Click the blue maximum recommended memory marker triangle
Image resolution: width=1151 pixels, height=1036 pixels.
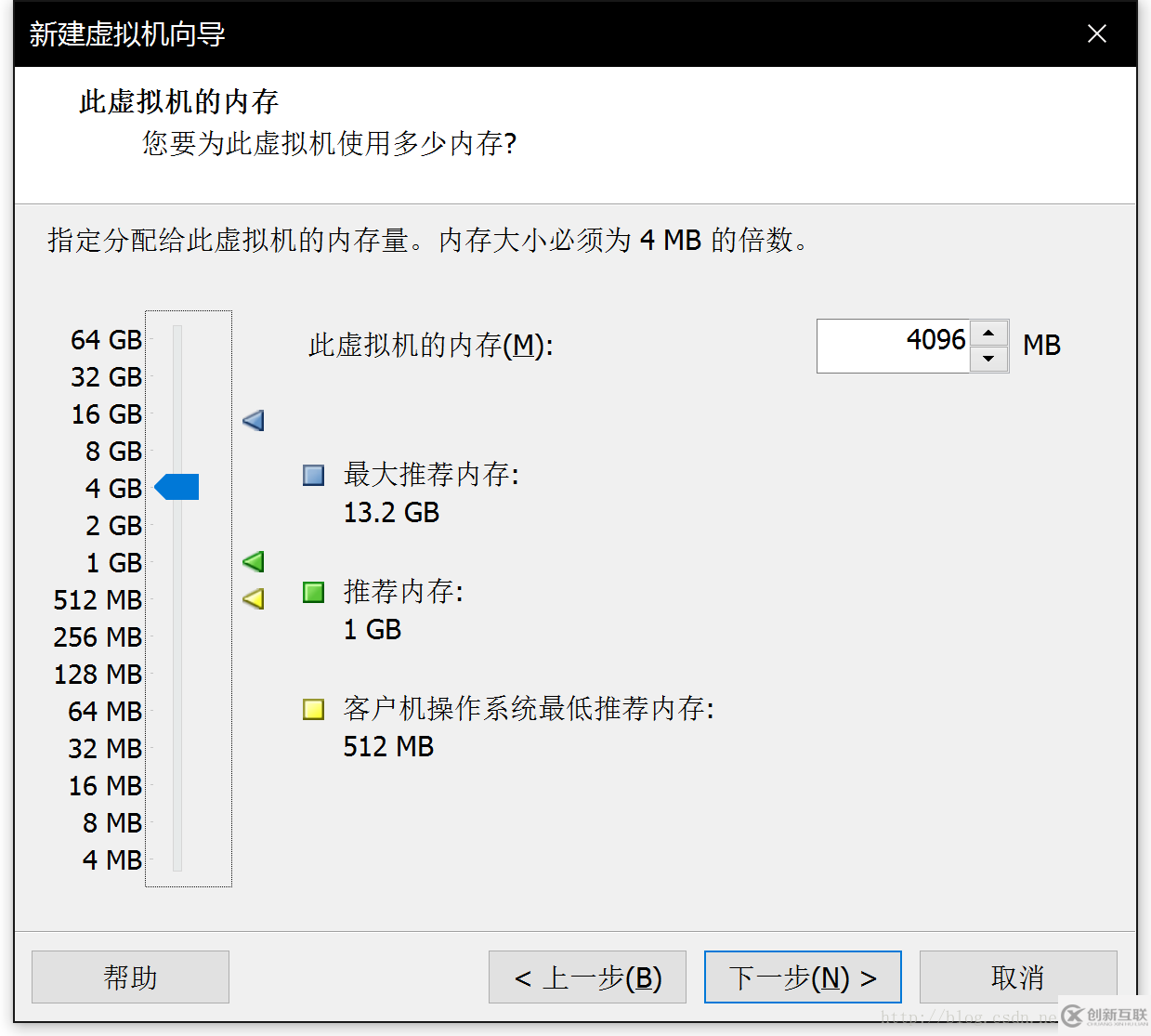(x=252, y=420)
